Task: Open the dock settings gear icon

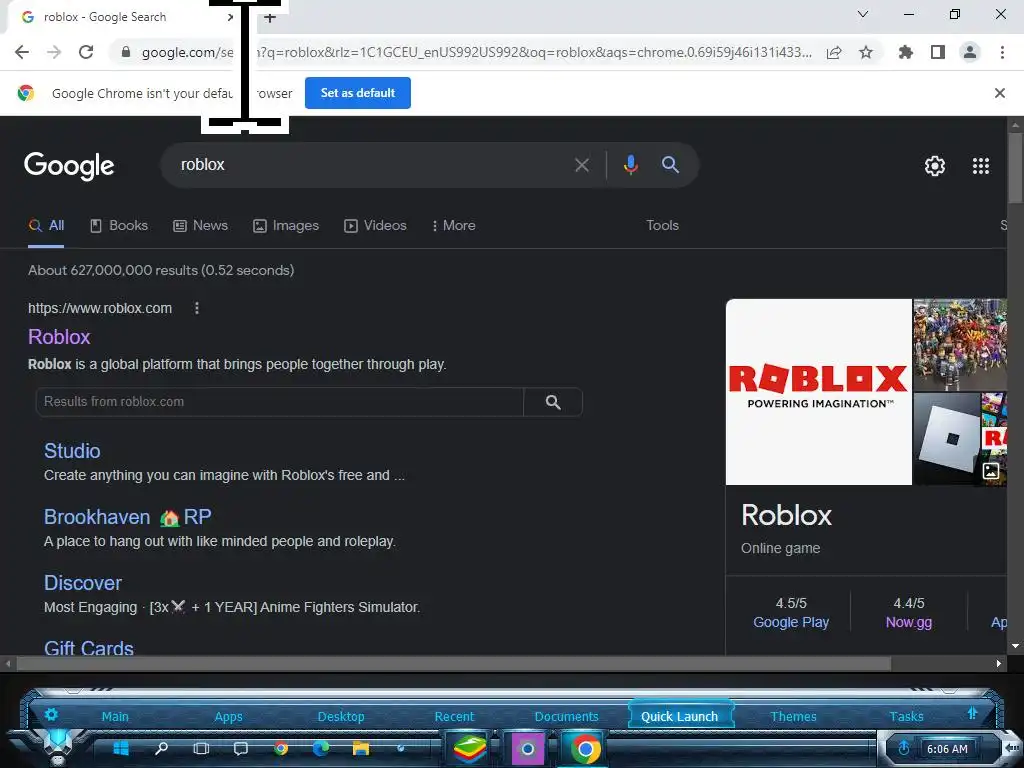Action: click(x=51, y=714)
